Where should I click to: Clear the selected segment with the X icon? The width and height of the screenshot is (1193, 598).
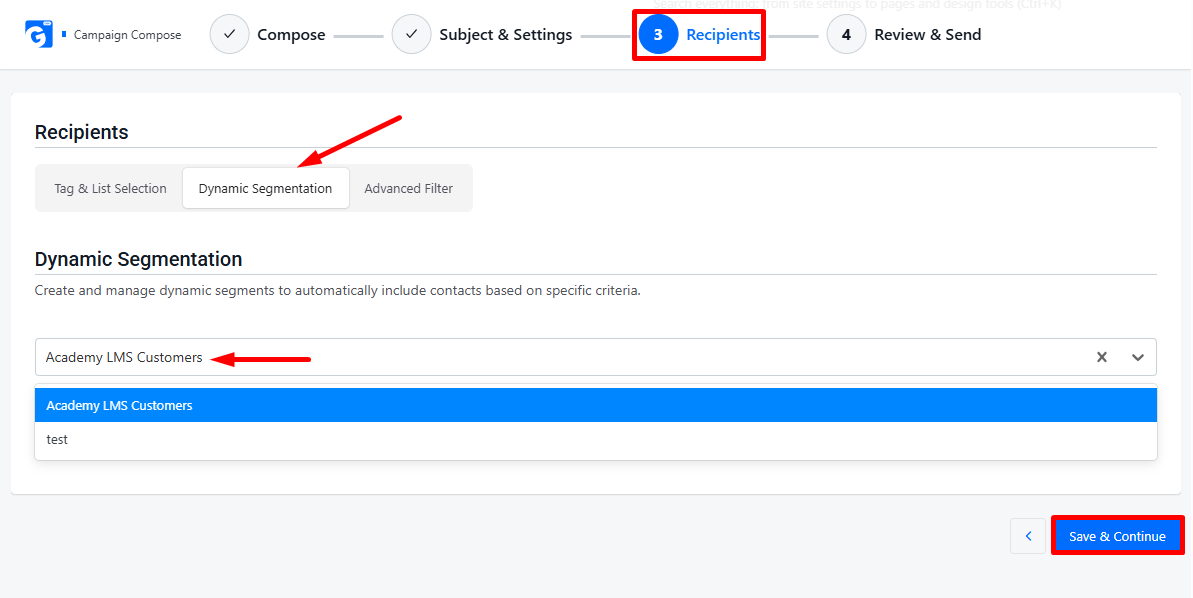pyautogui.click(x=1102, y=357)
